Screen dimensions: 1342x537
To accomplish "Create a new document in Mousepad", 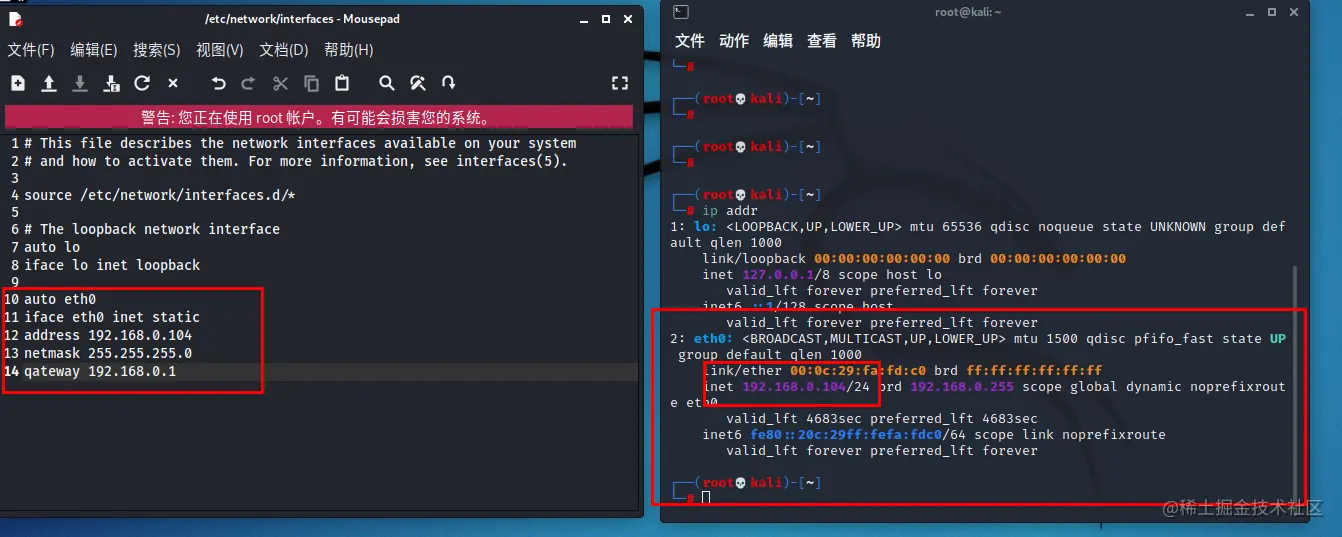I will [x=18, y=83].
